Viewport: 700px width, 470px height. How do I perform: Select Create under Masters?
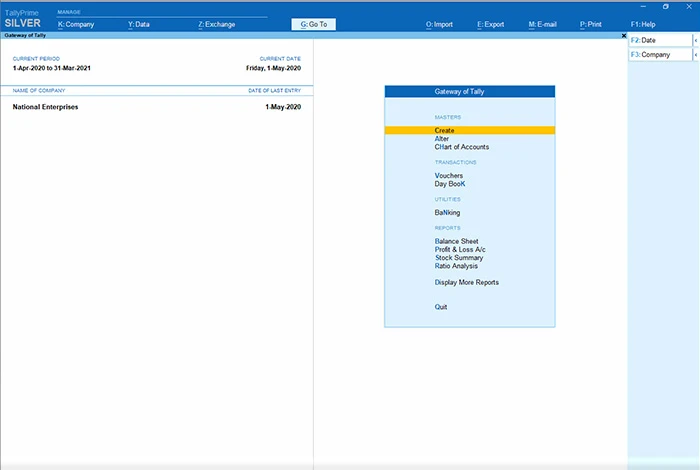(x=470, y=130)
